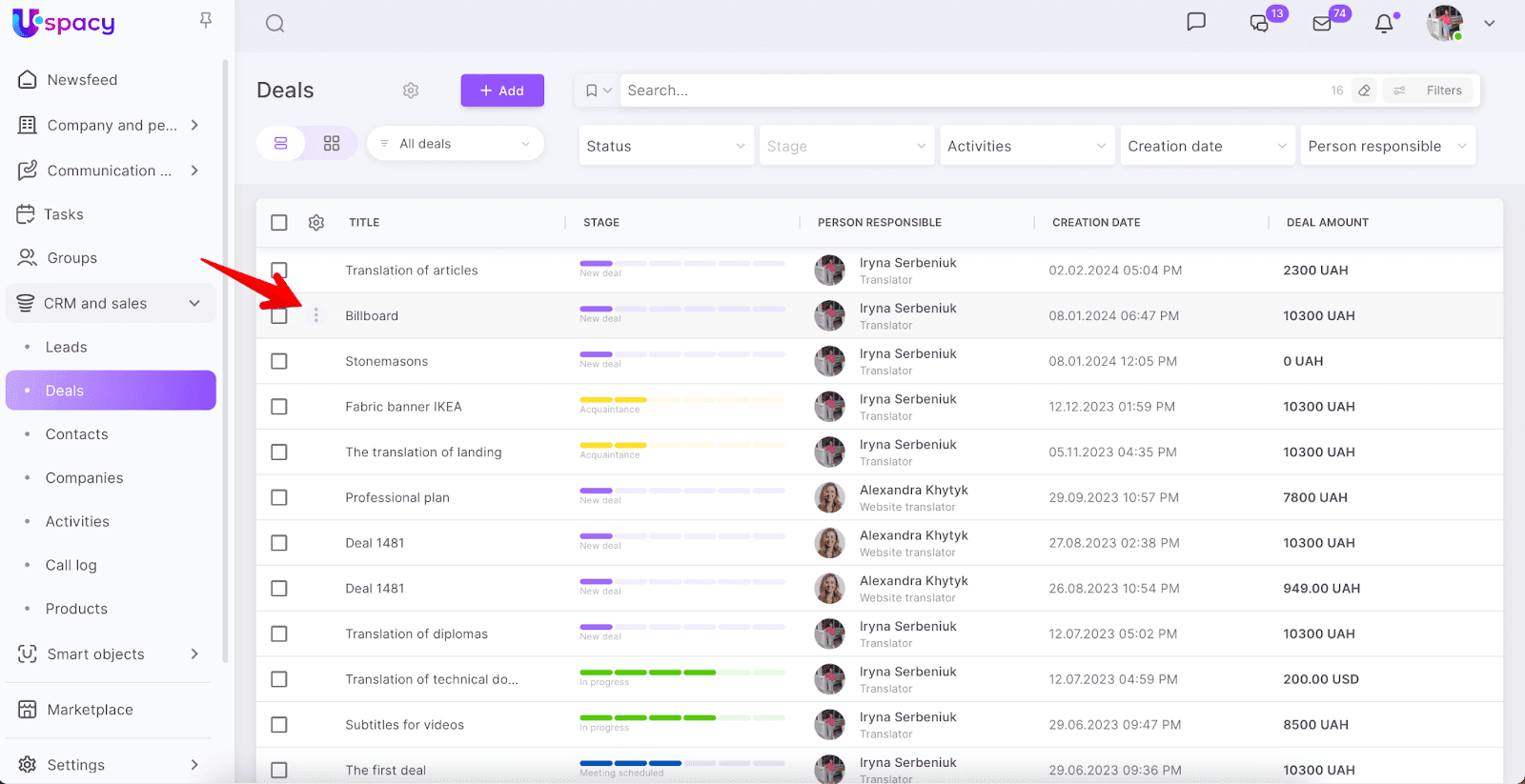
Task: Click the table column settings gear icon
Action: (x=316, y=223)
